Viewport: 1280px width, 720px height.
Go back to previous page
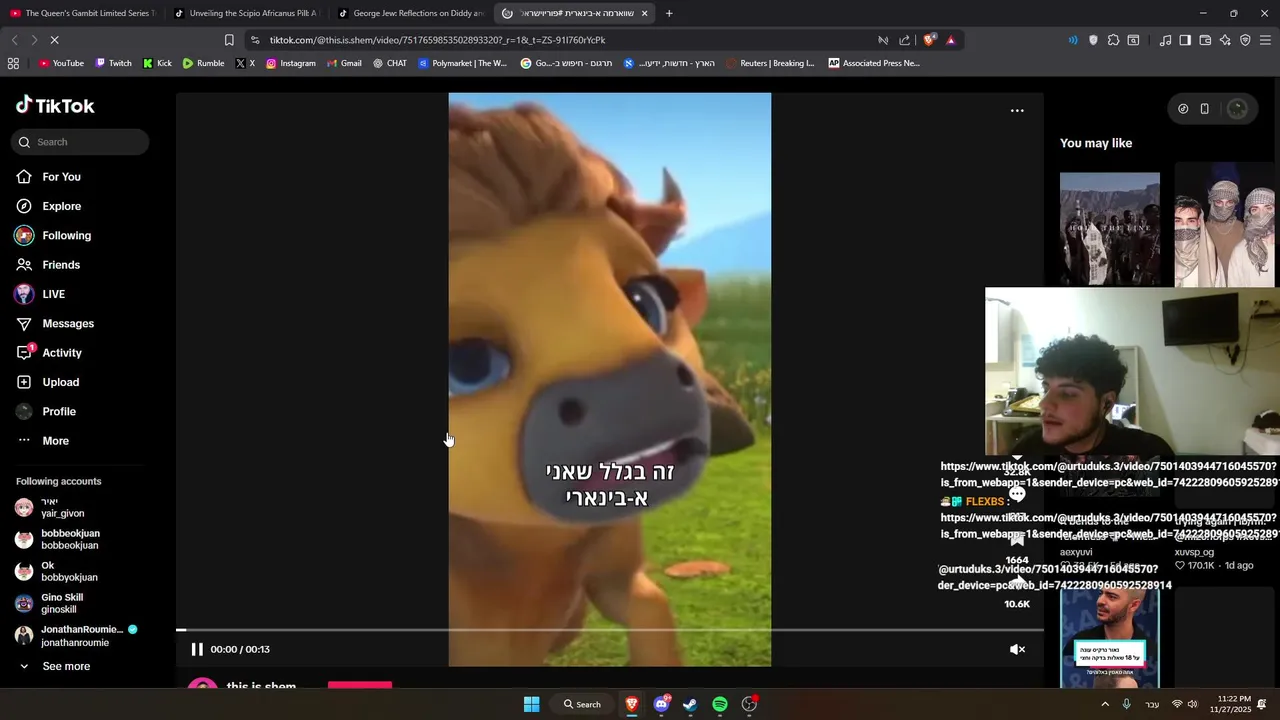point(14,40)
